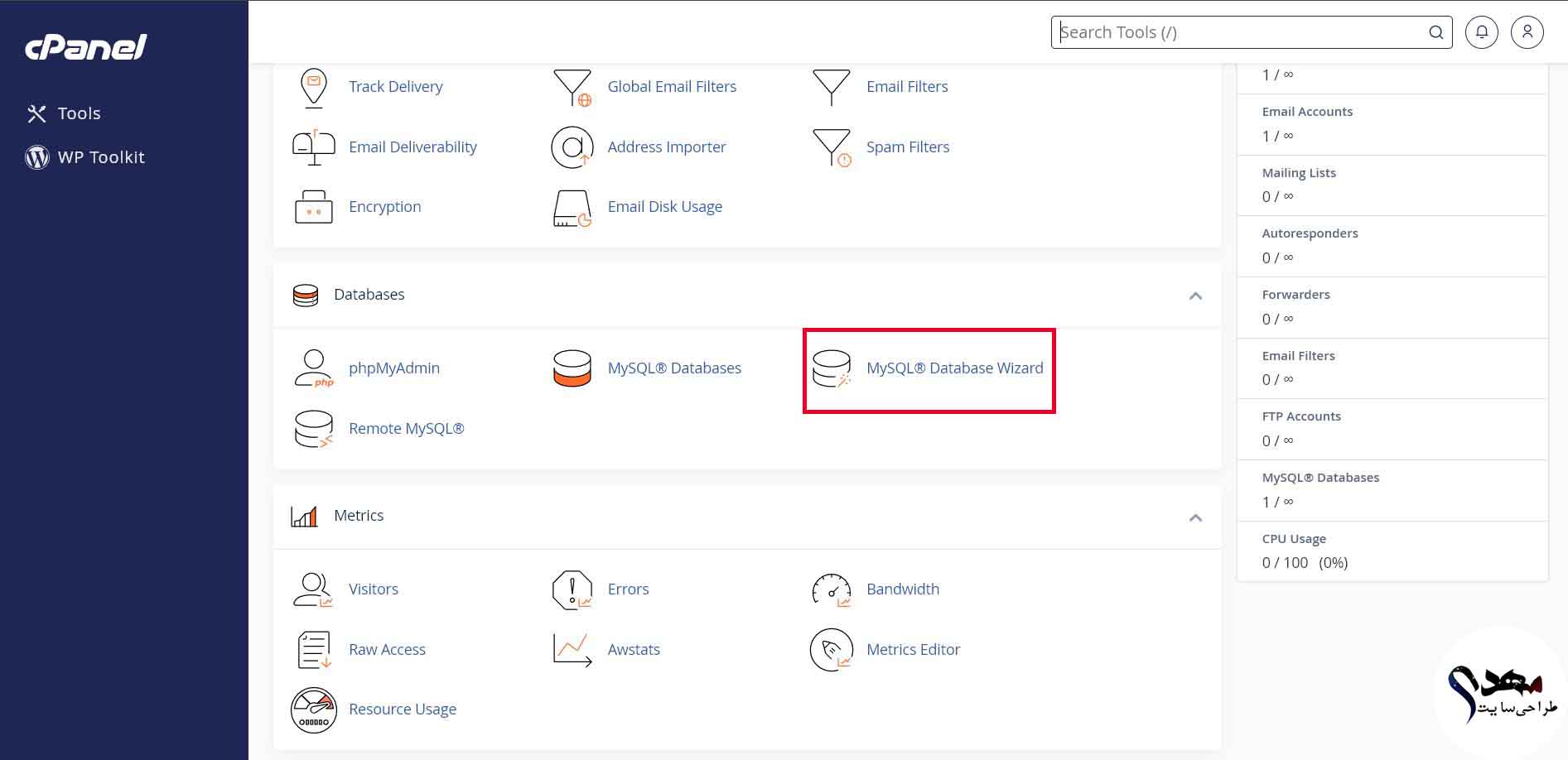Click the Autoresponders statistic label

pyautogui.click(x=1310, y=233)
